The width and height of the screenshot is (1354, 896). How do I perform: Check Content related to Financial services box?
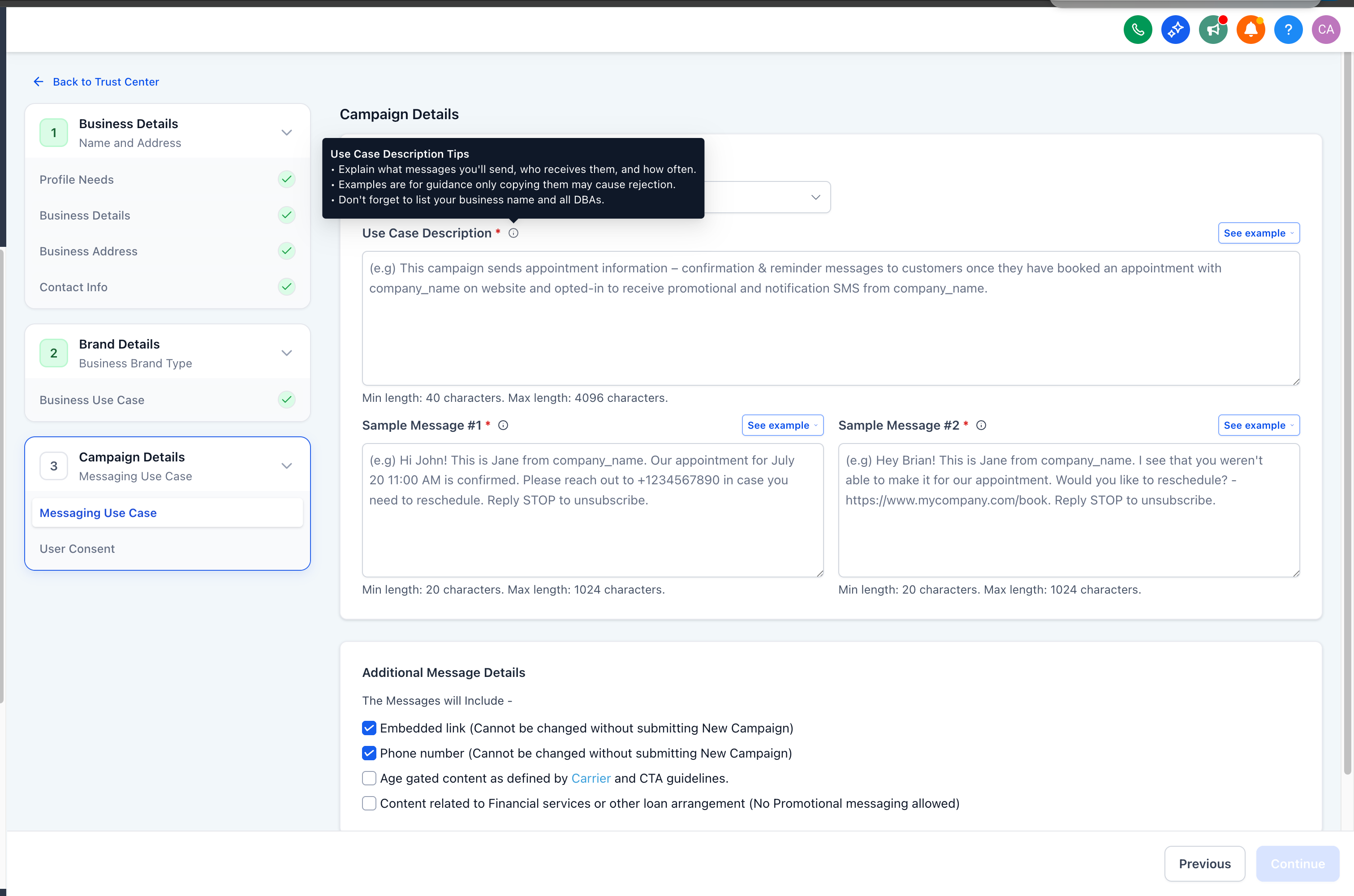click(x=369, y=803)
